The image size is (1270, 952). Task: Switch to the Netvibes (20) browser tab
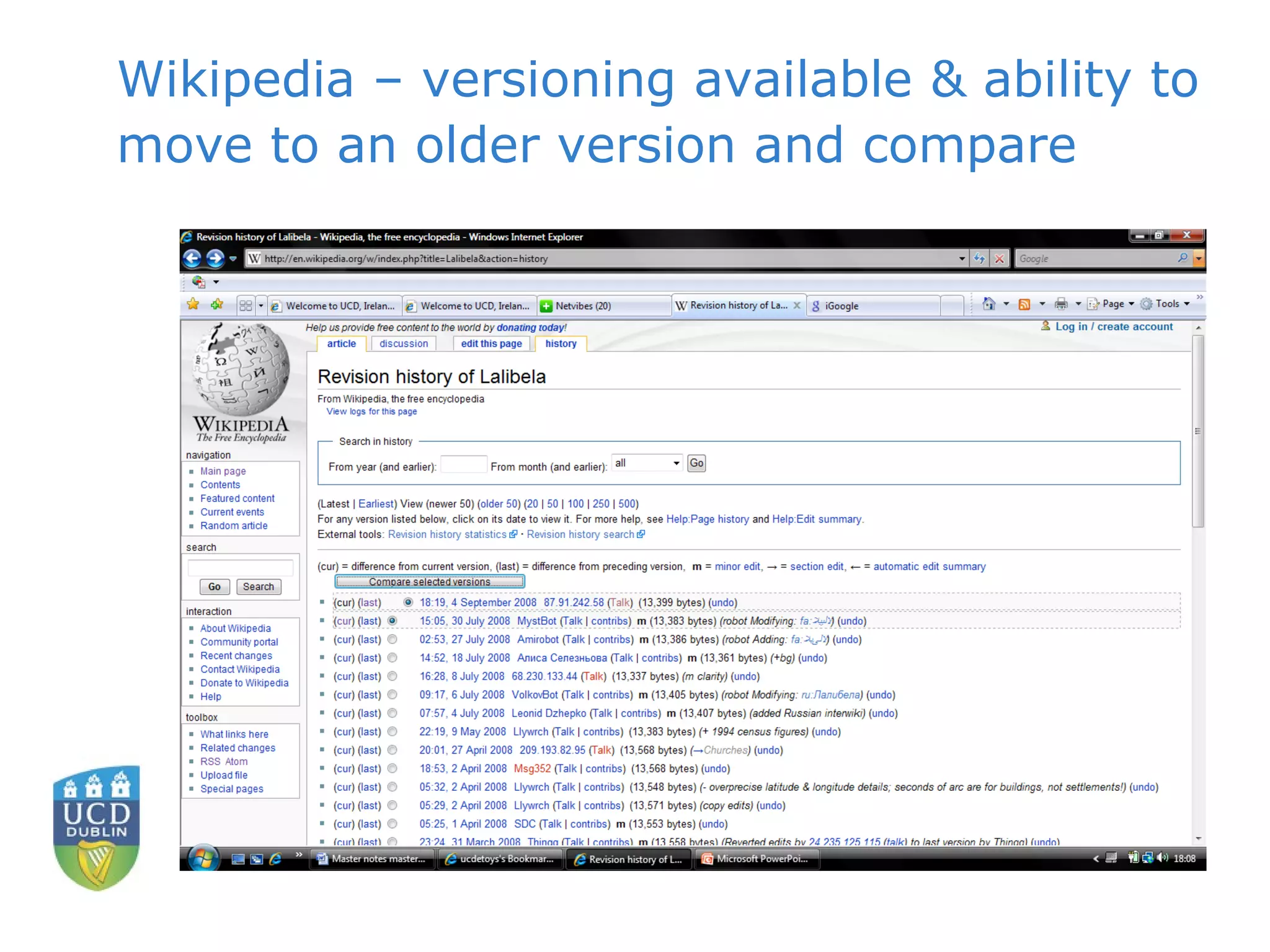pyautogui.click(x=604, y=306)
